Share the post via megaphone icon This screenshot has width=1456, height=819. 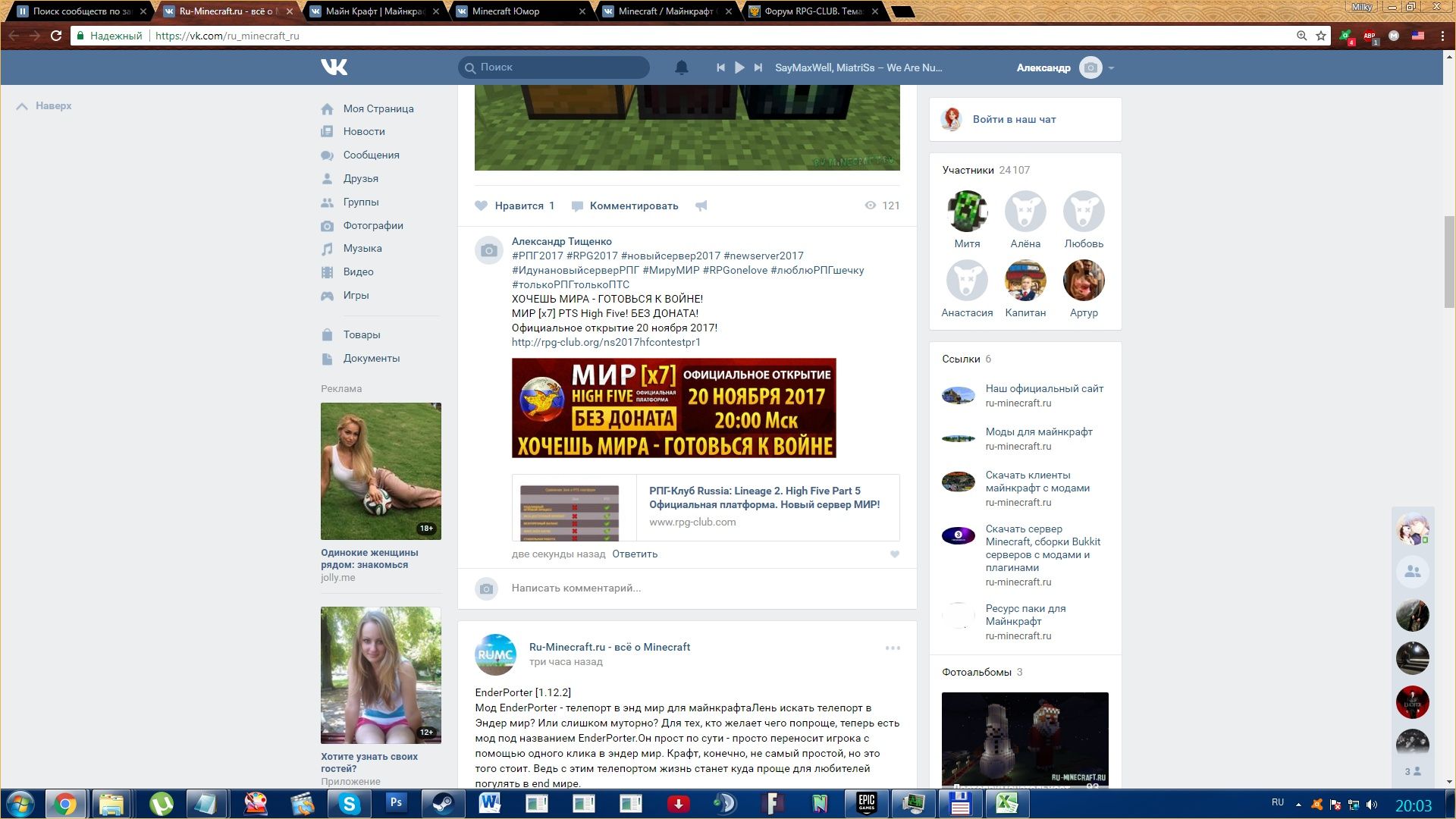pos(701,206)
